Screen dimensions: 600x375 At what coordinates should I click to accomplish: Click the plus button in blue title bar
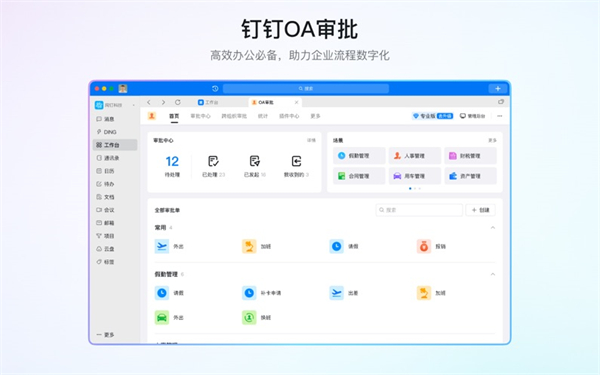[x=498, y=88]
